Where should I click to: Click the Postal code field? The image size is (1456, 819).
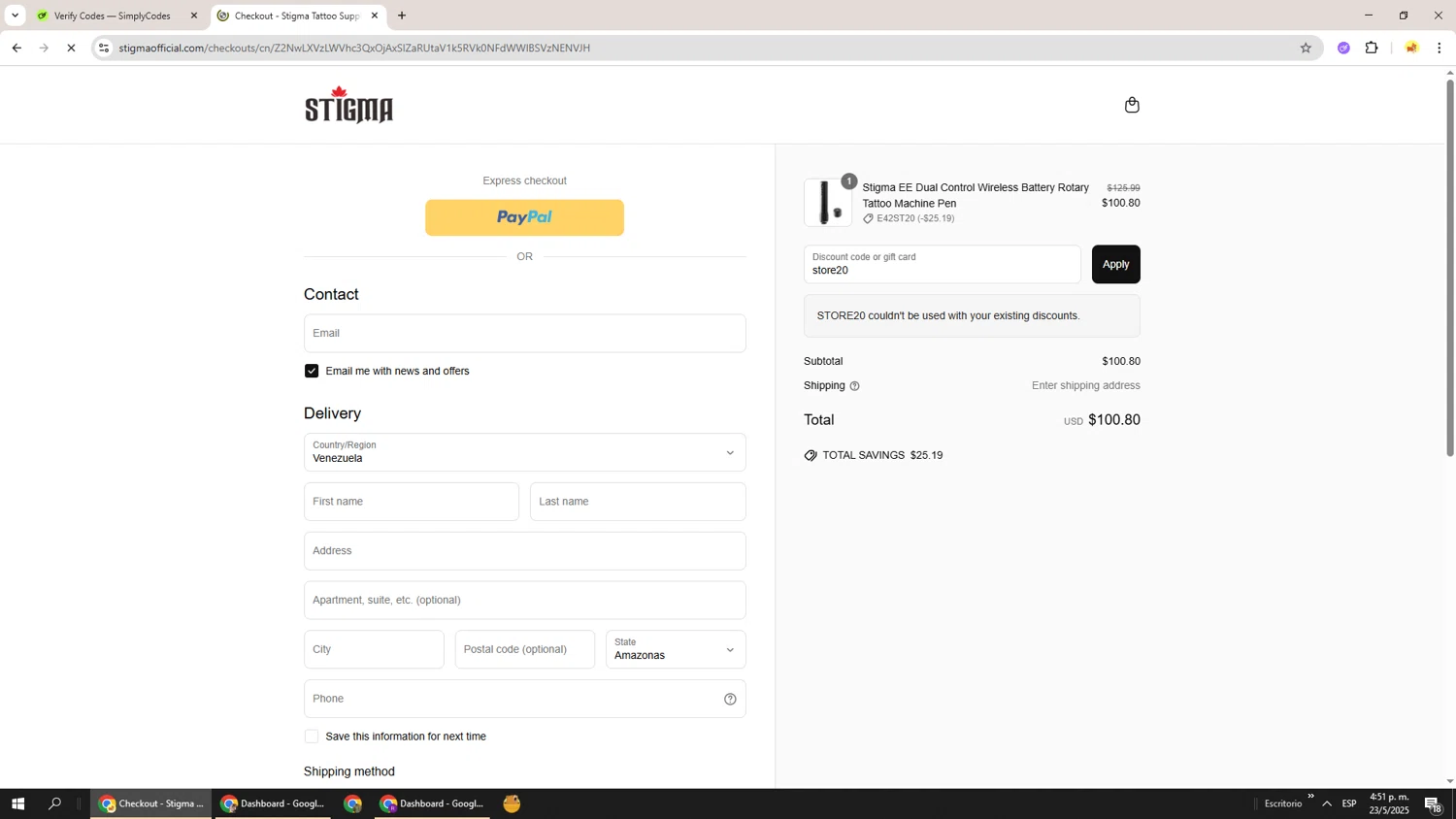tap(525, 649)
